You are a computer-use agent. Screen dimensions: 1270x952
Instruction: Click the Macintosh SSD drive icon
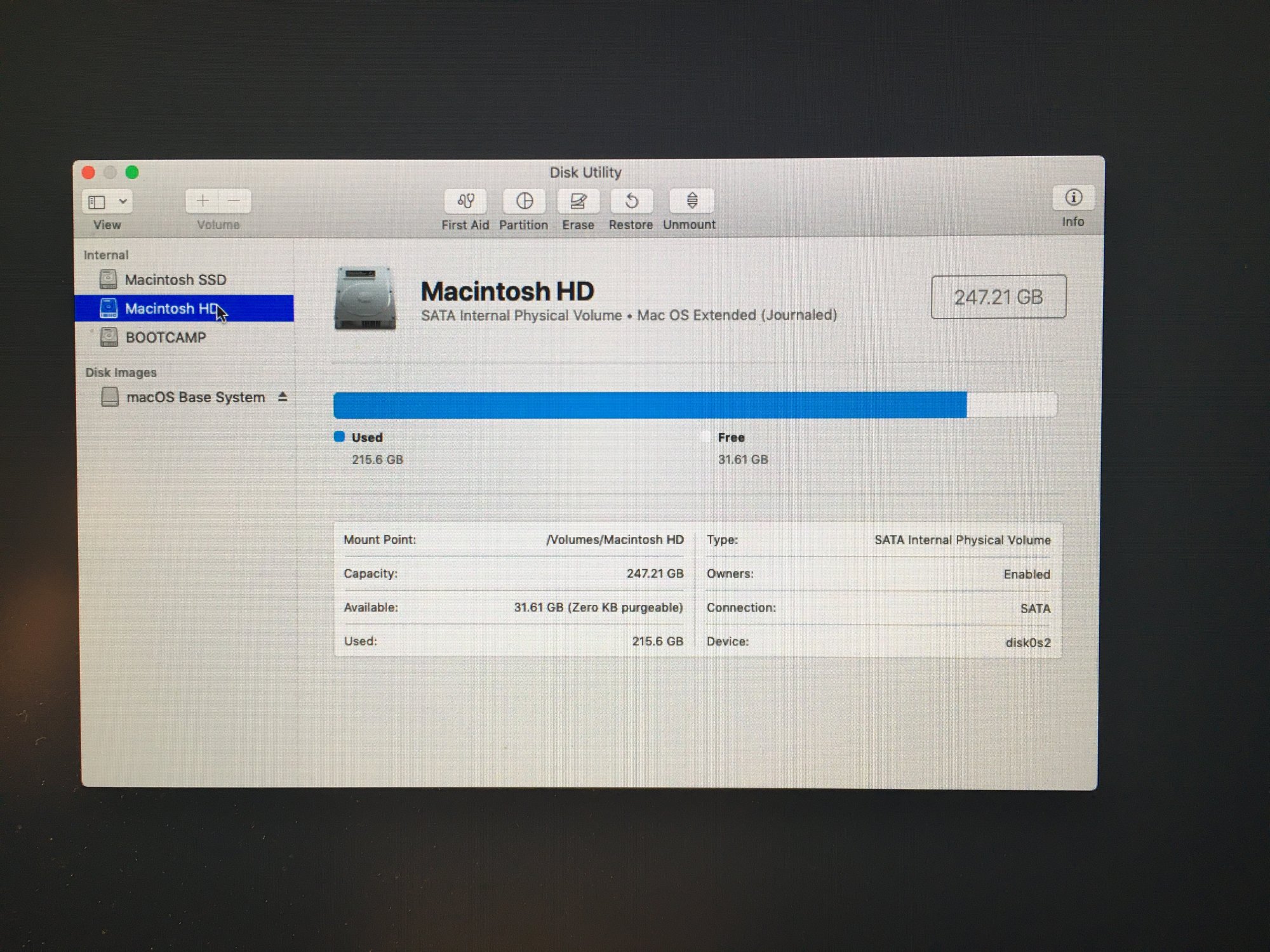109,279
